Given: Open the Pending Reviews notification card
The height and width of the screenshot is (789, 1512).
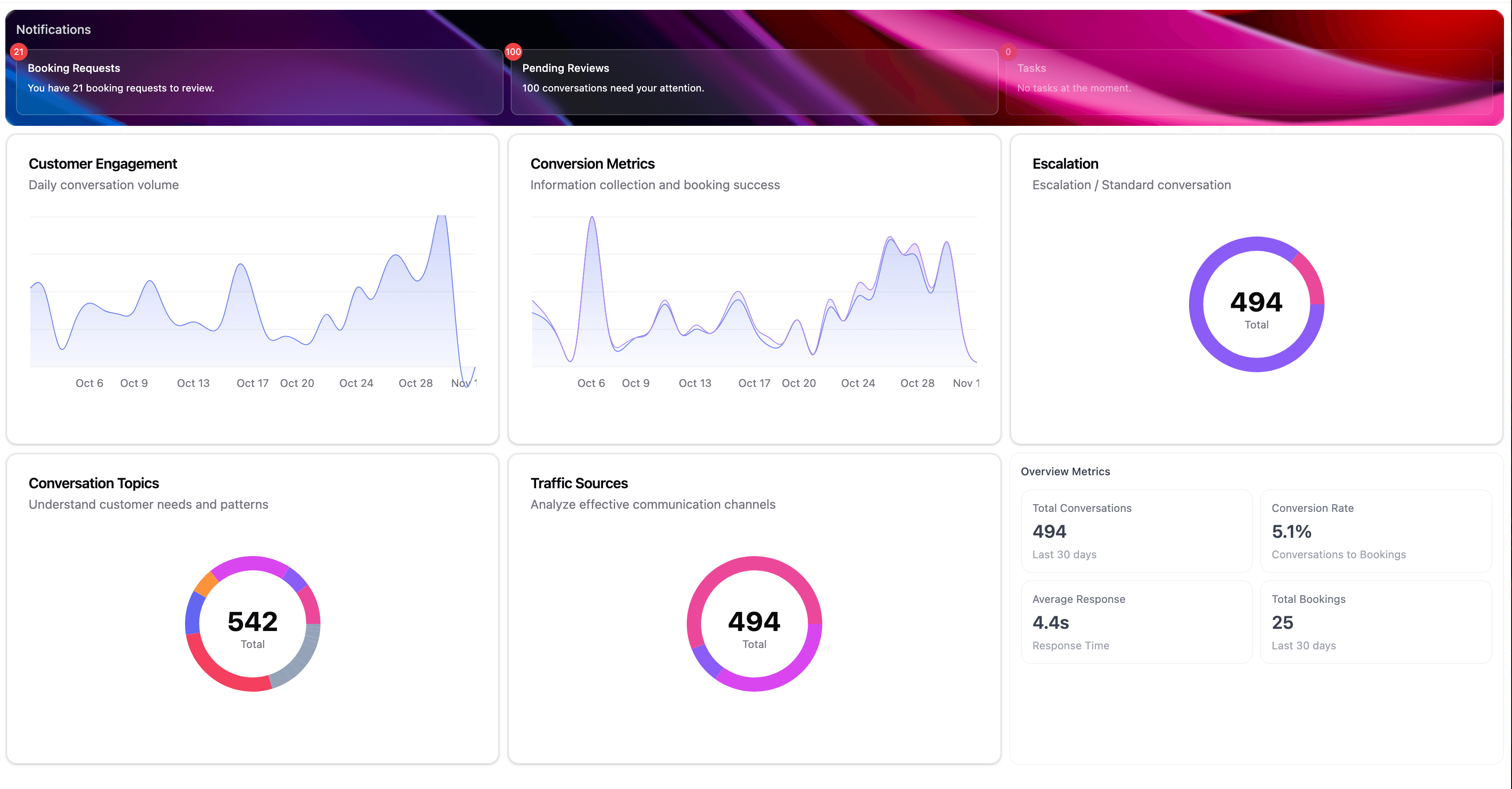Looking at the screenshot, I should tap(754, 82).
